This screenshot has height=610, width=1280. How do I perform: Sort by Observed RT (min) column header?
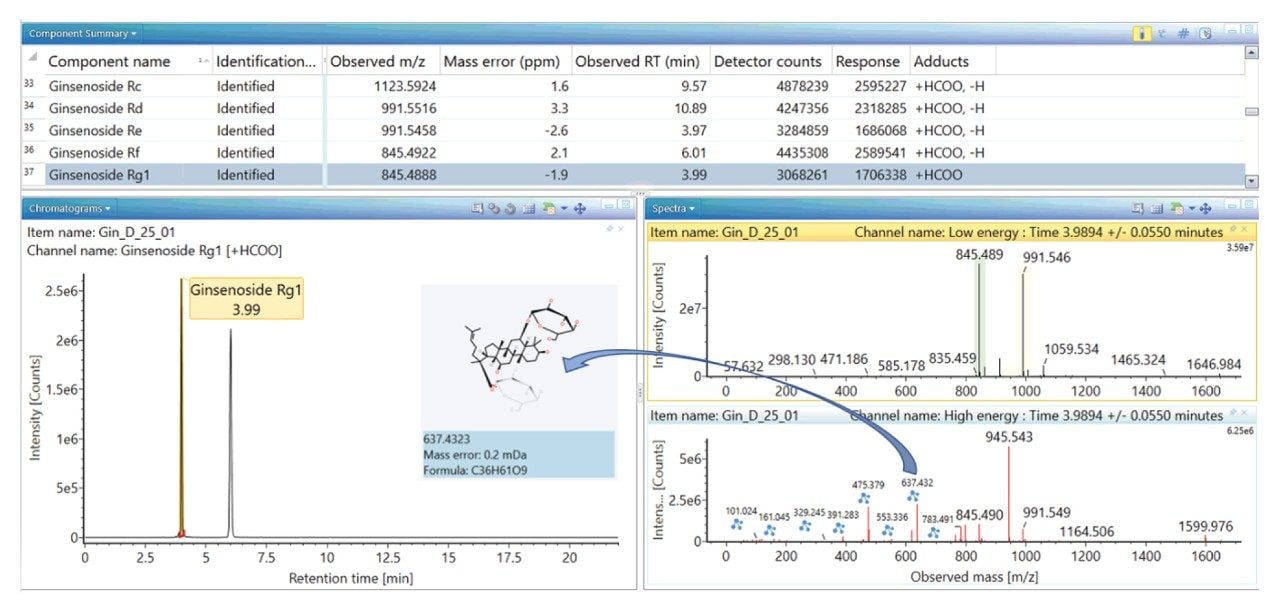pos(640,61)
